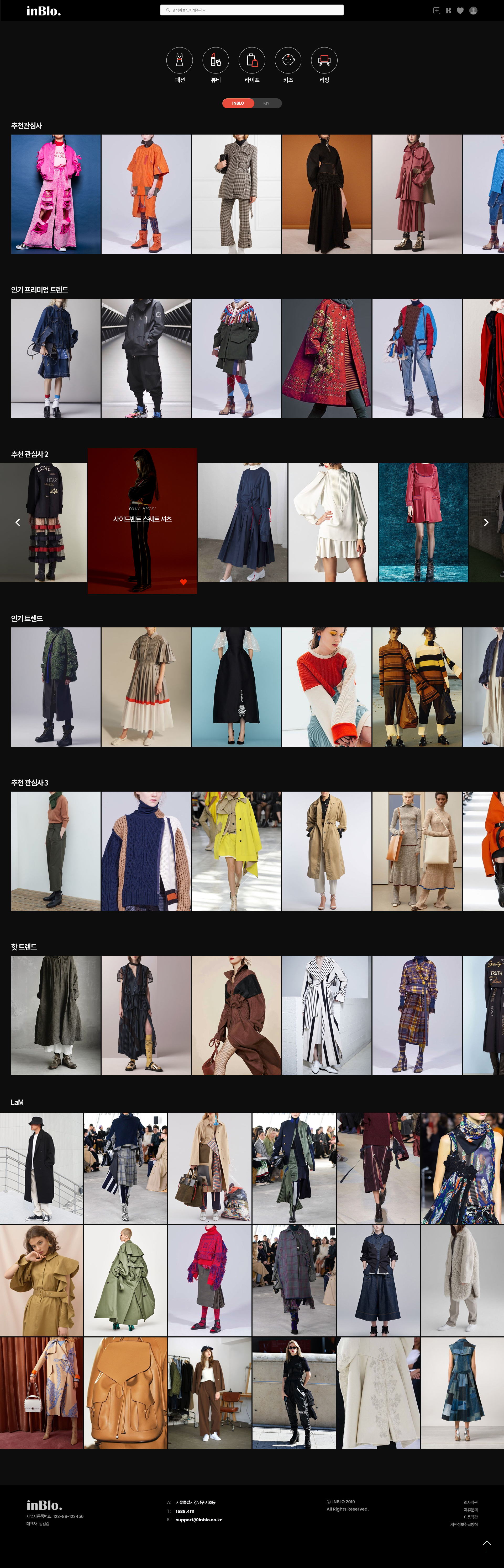Open the black hooded techwear look thumbnail

point(146,359)
